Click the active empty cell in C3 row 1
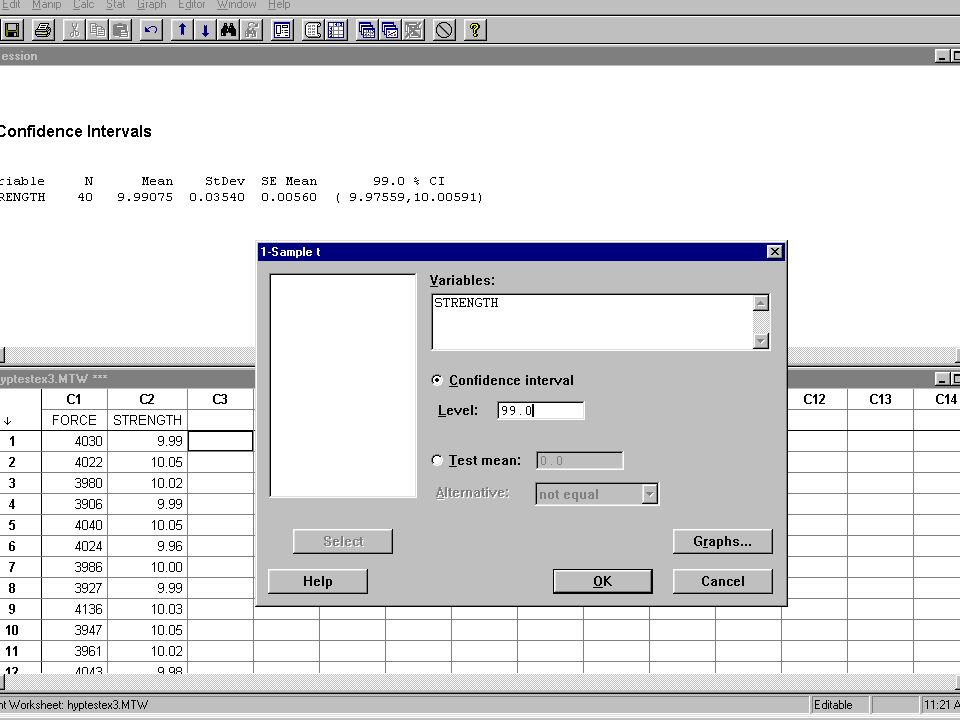Image resolution: width=960 pixels, height=720 pixels. click(220, 441)
